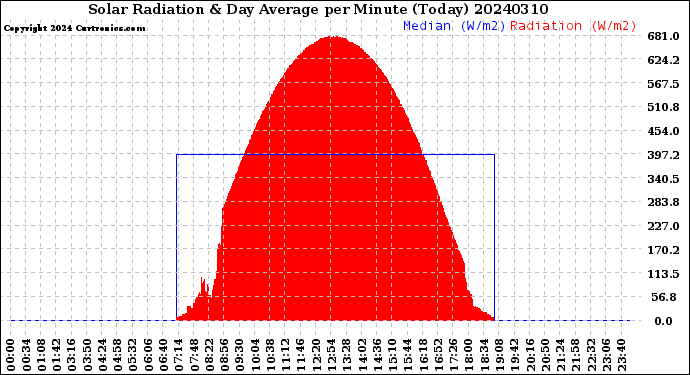This screenshot has width=690, height=375.
Task: Click the 16:18 time label
Action: point(423,355)
